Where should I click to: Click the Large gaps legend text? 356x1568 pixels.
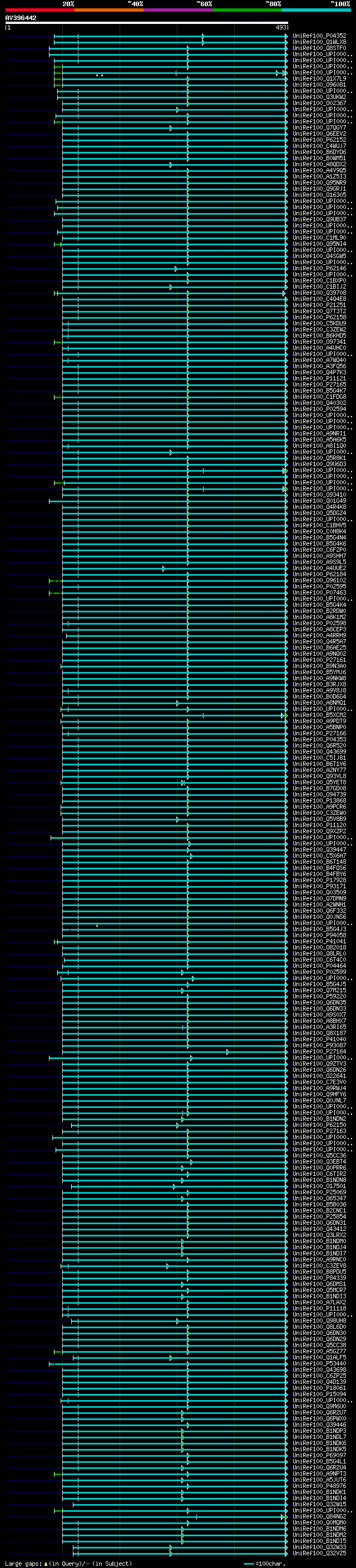point(68,1564)
